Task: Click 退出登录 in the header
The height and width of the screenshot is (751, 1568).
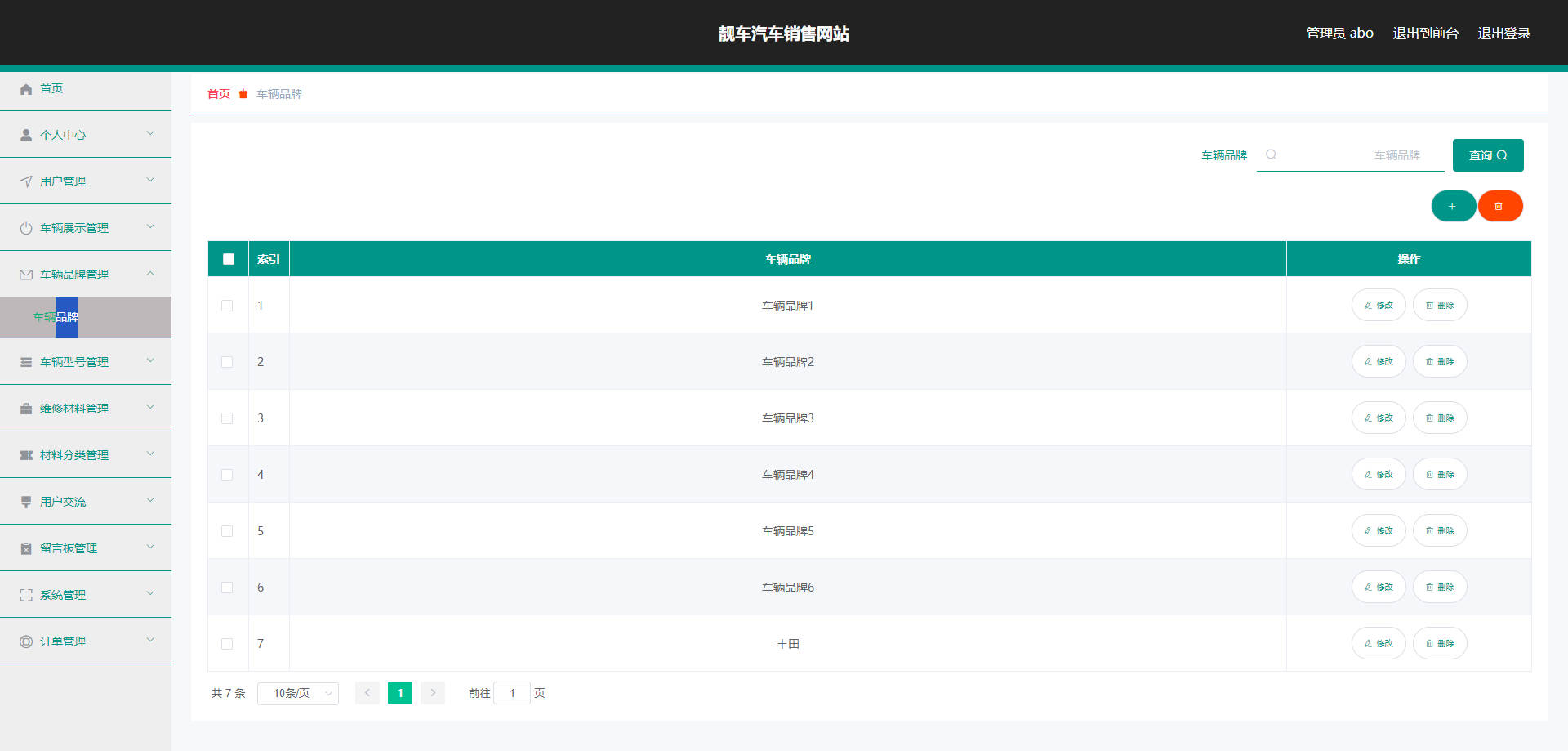Action: tap(1503, 33)
